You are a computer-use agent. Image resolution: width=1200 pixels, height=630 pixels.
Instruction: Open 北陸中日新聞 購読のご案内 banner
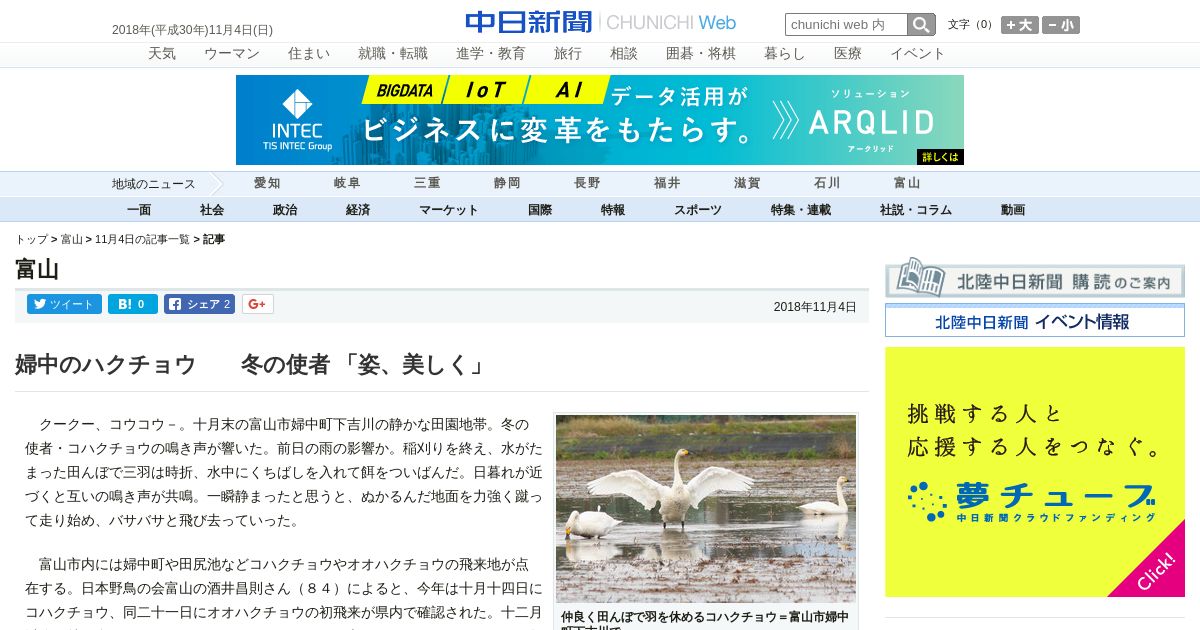tap(1035, 278)
